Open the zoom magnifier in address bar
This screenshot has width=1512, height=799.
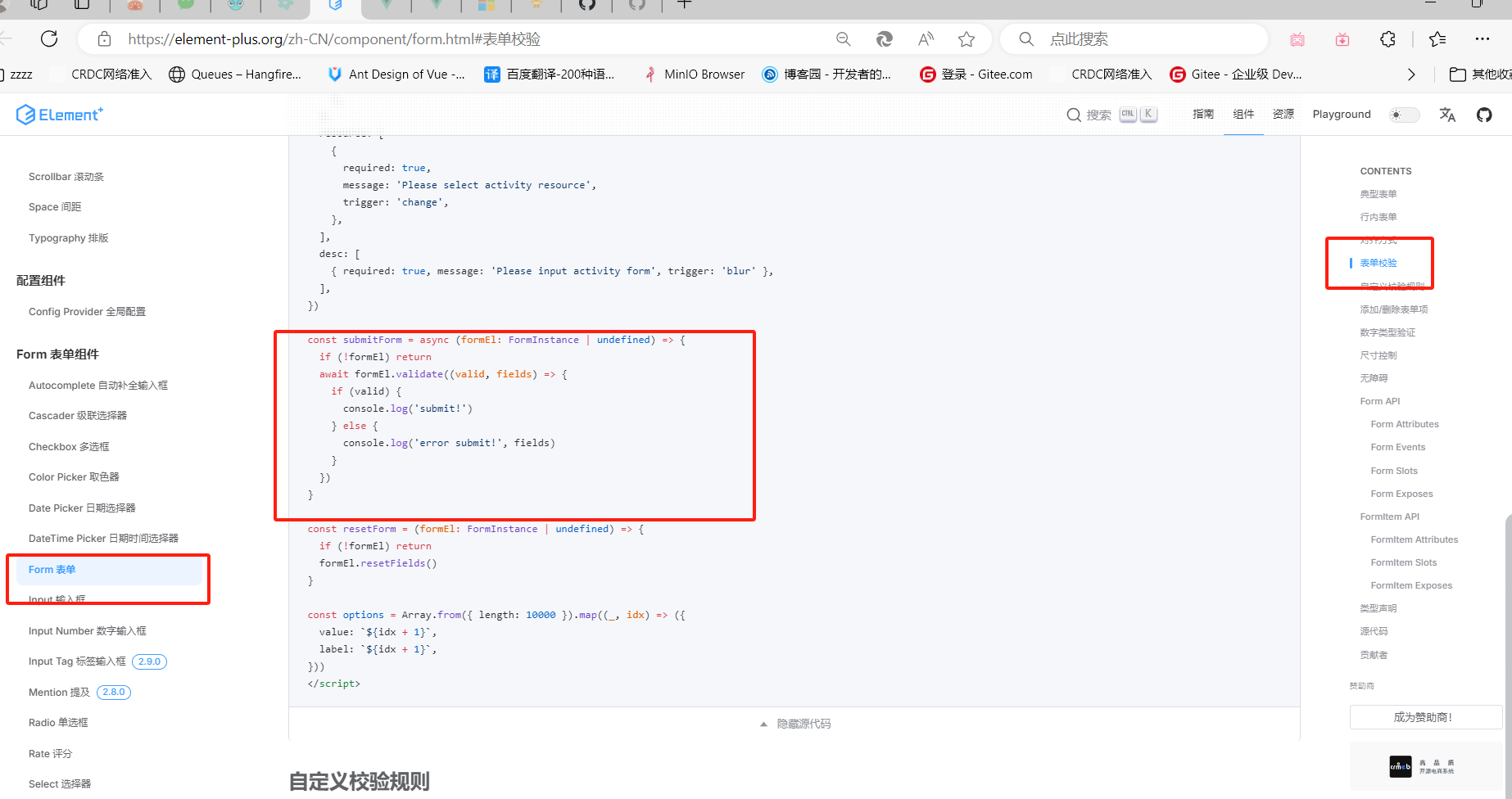pyautogui.click(x=843, y=39)
